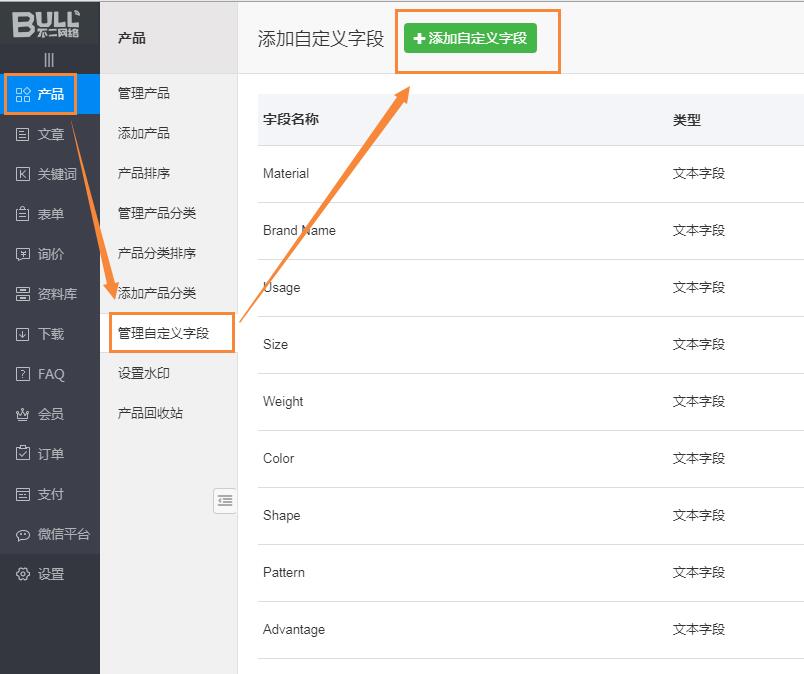
Task: Go to 设置水印 watermark settings
Action: [x=144, y=373]
